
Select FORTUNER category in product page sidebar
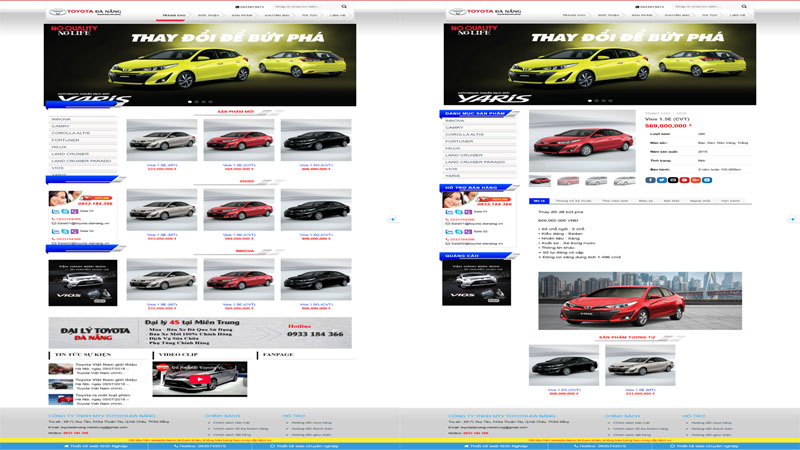click(480, 141)
